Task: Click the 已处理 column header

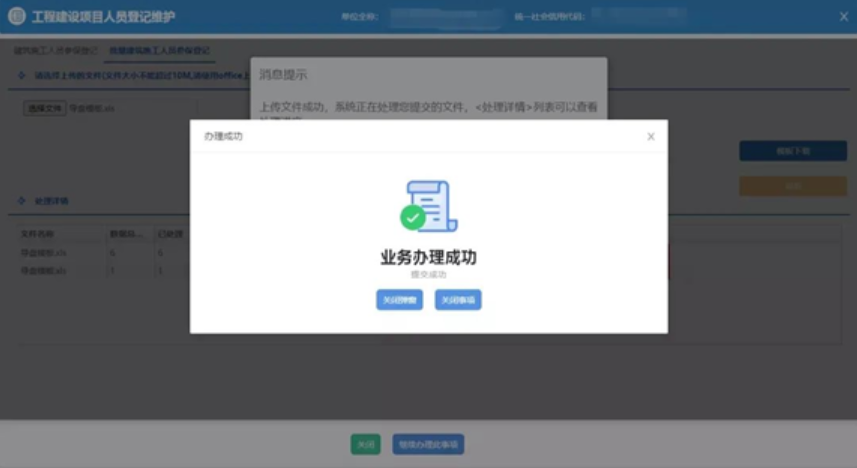Action: (170, 234)
